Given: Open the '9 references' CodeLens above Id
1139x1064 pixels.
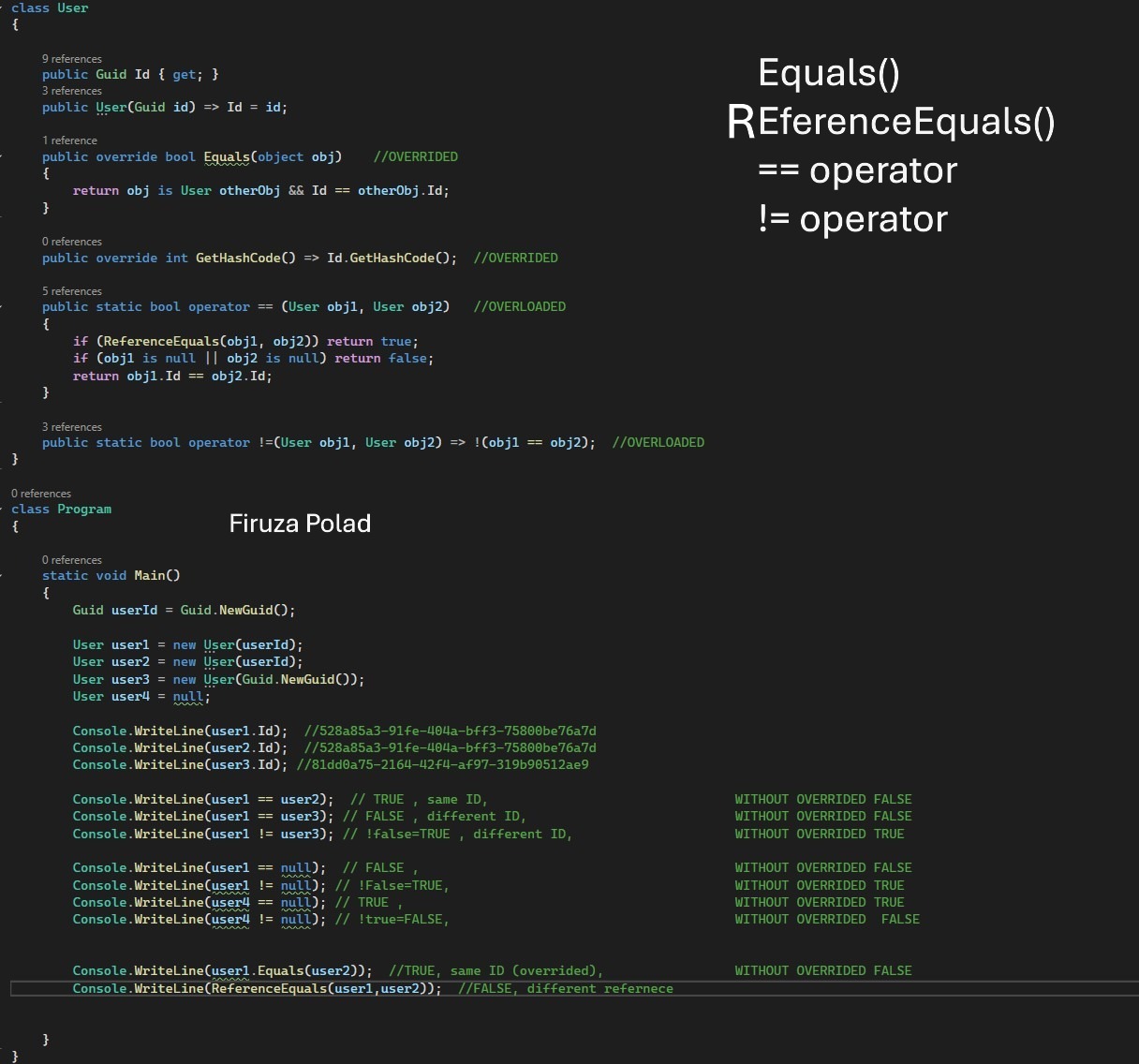Looking at the screenshot, I should tap(71, 58).
